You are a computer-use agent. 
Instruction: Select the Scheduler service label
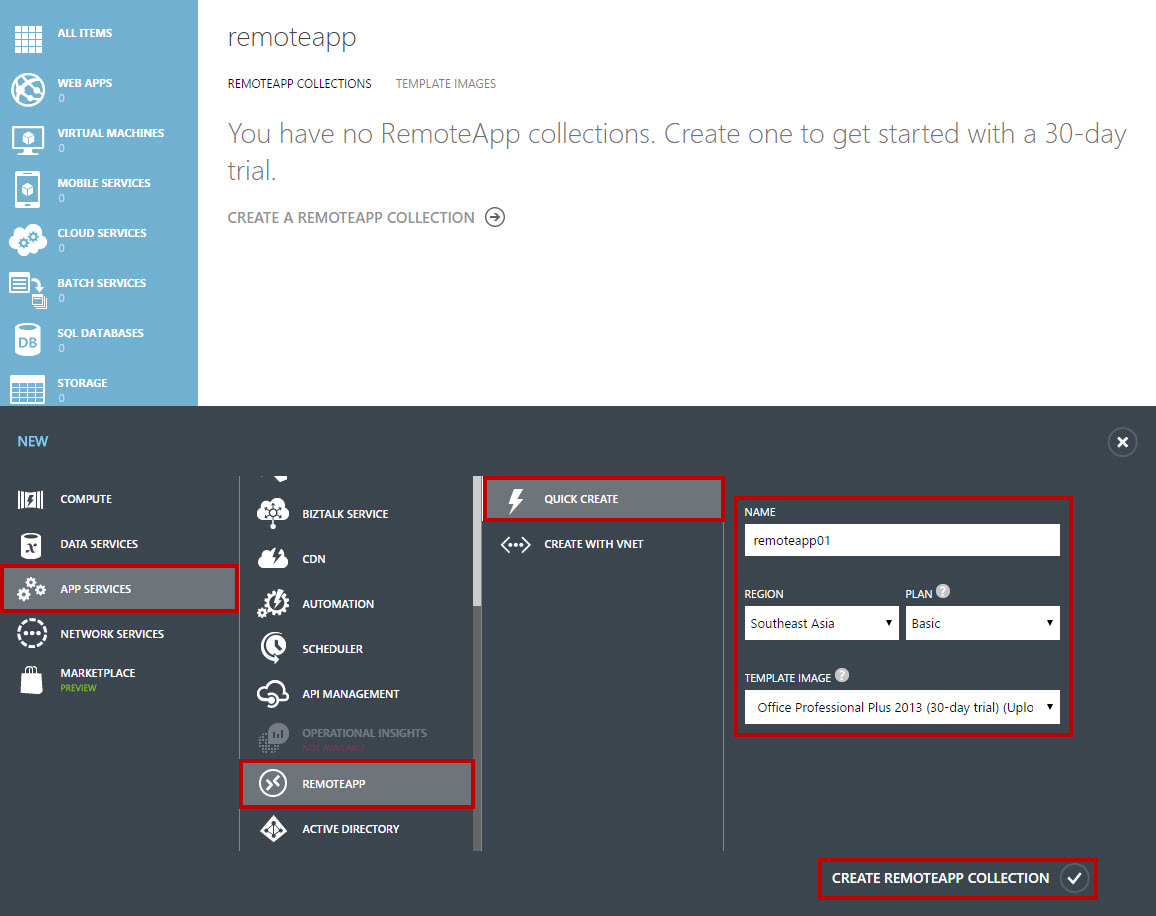click(x=332, y=649)
